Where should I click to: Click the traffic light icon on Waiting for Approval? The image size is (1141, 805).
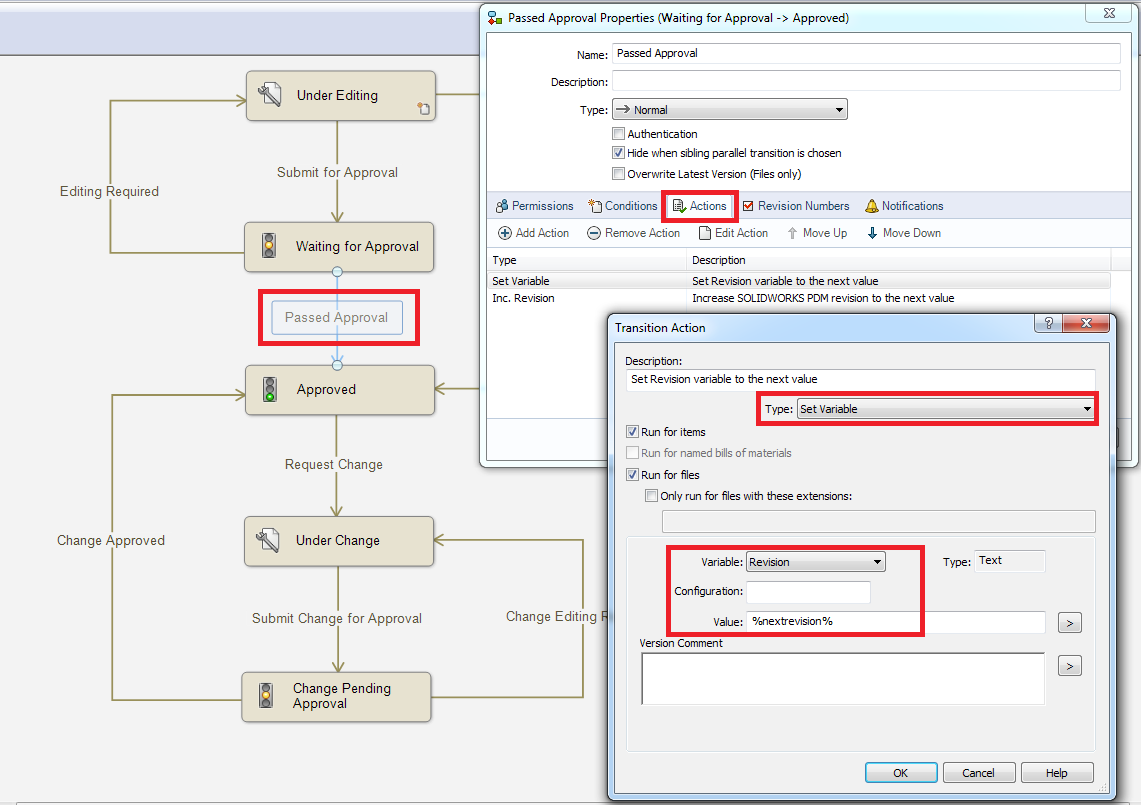267,247
